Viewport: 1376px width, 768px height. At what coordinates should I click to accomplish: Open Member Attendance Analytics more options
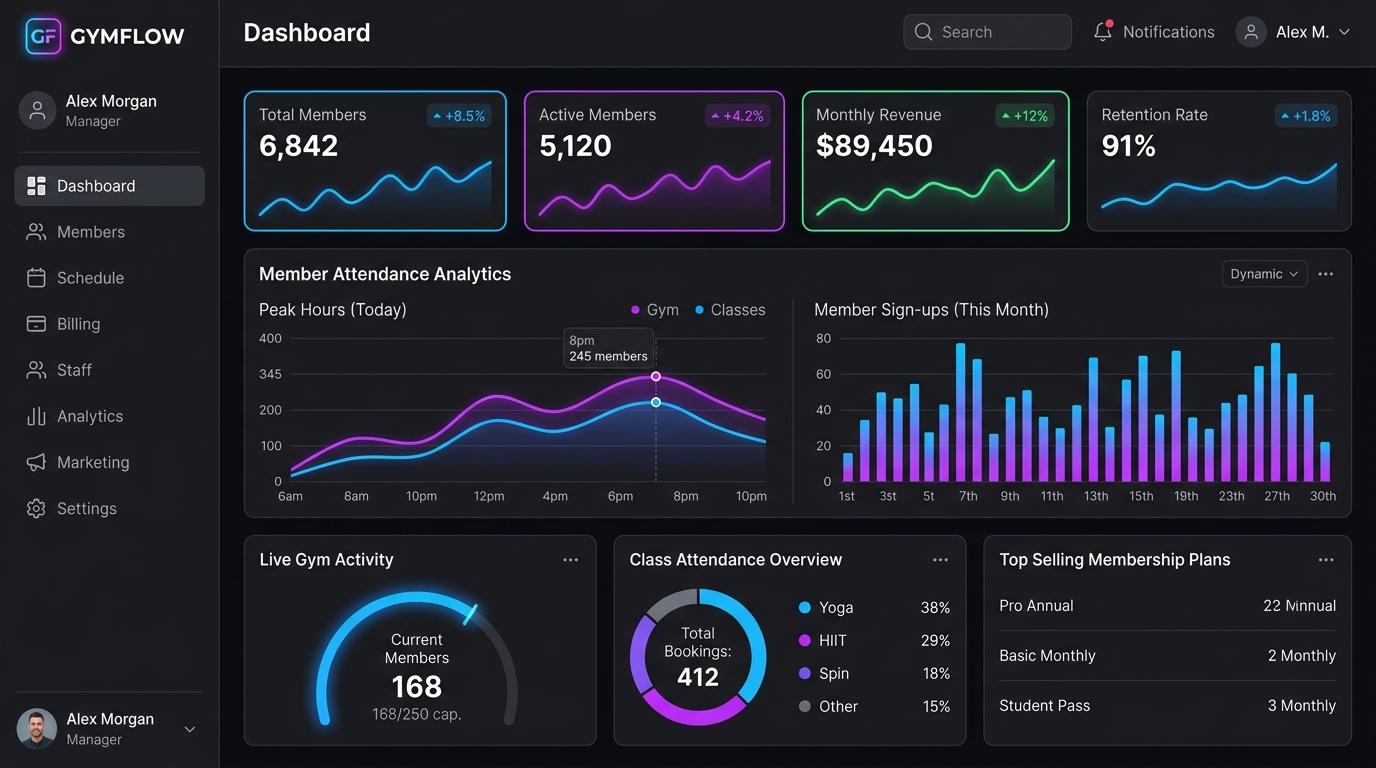[1326, 274]
